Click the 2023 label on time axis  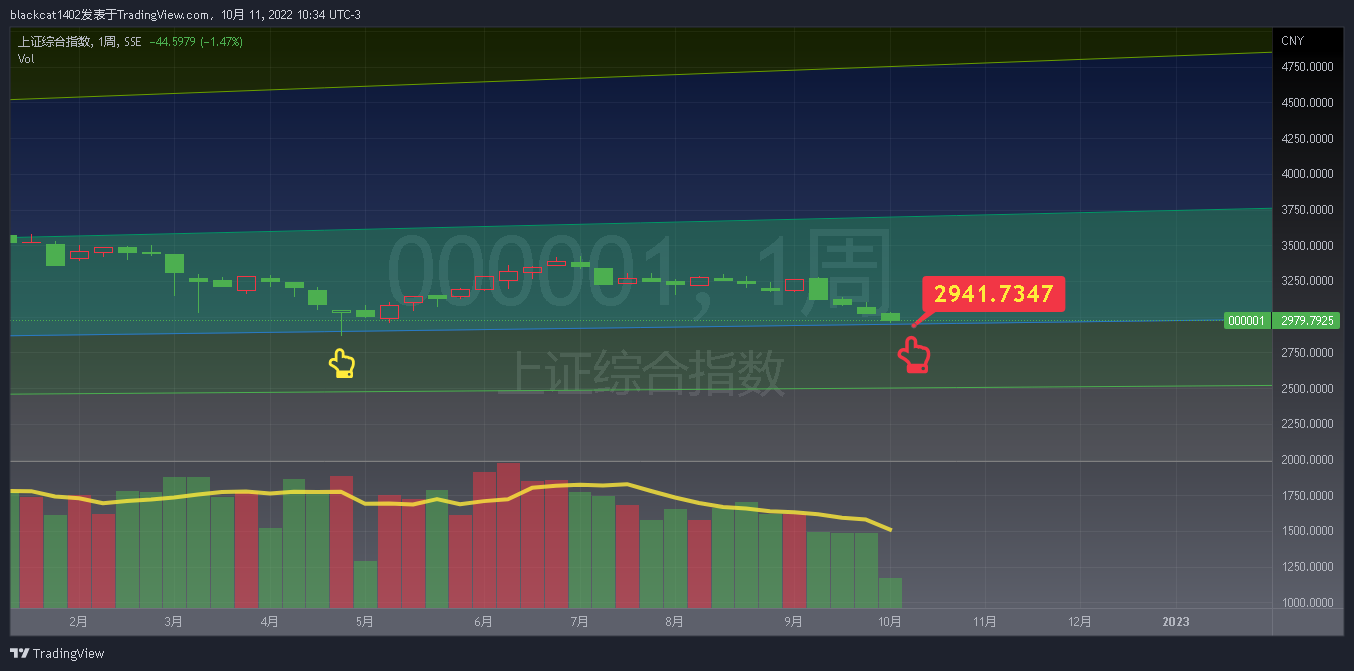pos(1176,622)
